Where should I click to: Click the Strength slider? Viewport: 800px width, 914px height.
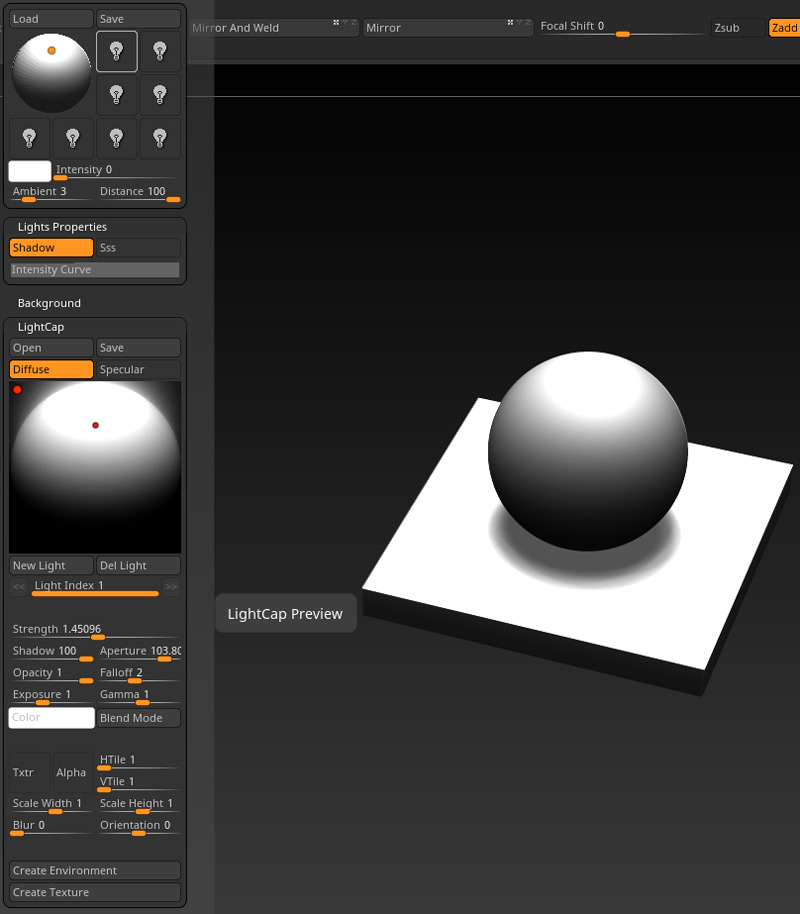95,631
